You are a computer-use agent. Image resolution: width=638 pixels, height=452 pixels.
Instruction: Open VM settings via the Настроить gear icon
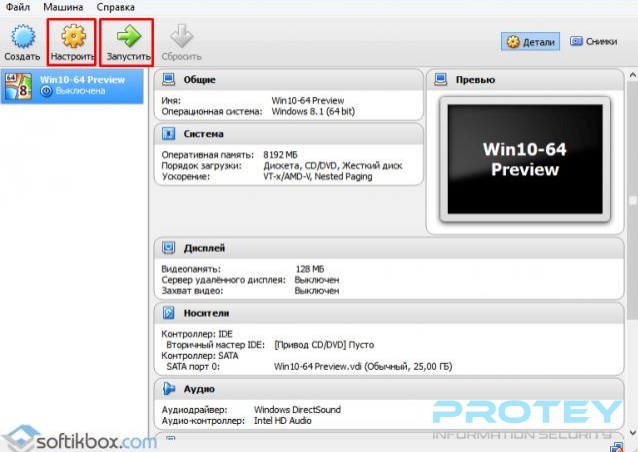[73, 38]
